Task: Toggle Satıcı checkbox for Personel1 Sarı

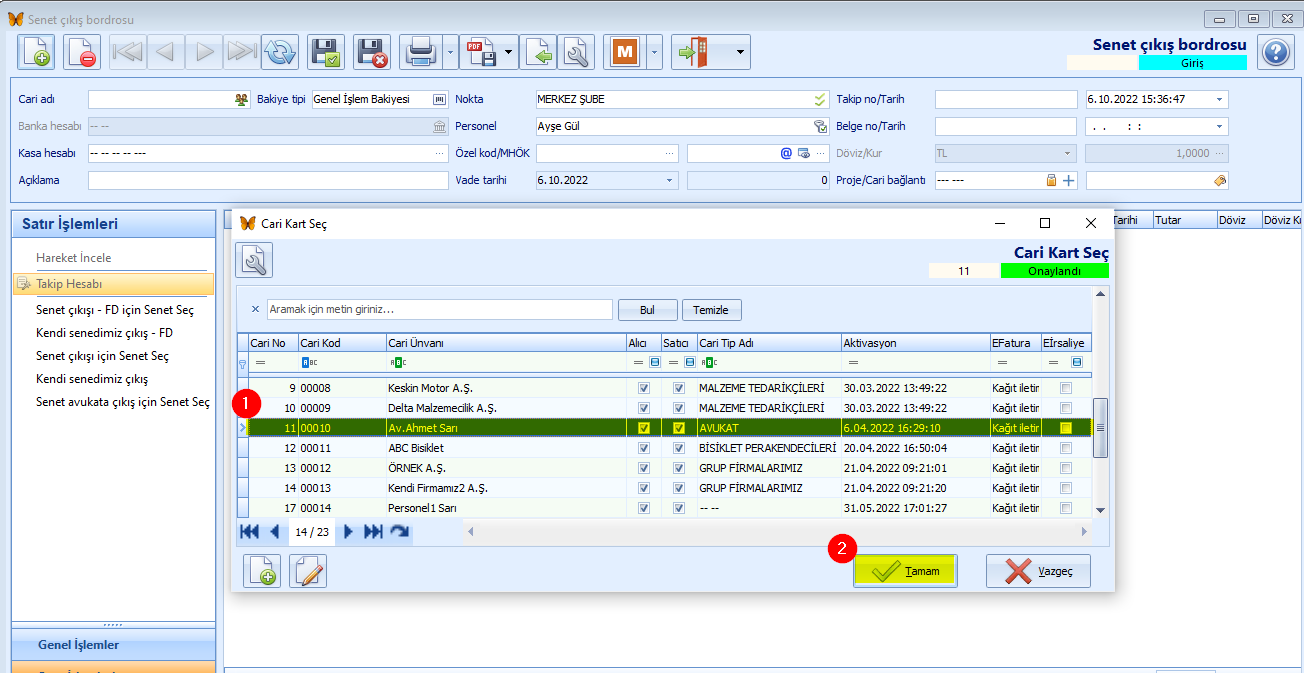Action: pos(680,508)
